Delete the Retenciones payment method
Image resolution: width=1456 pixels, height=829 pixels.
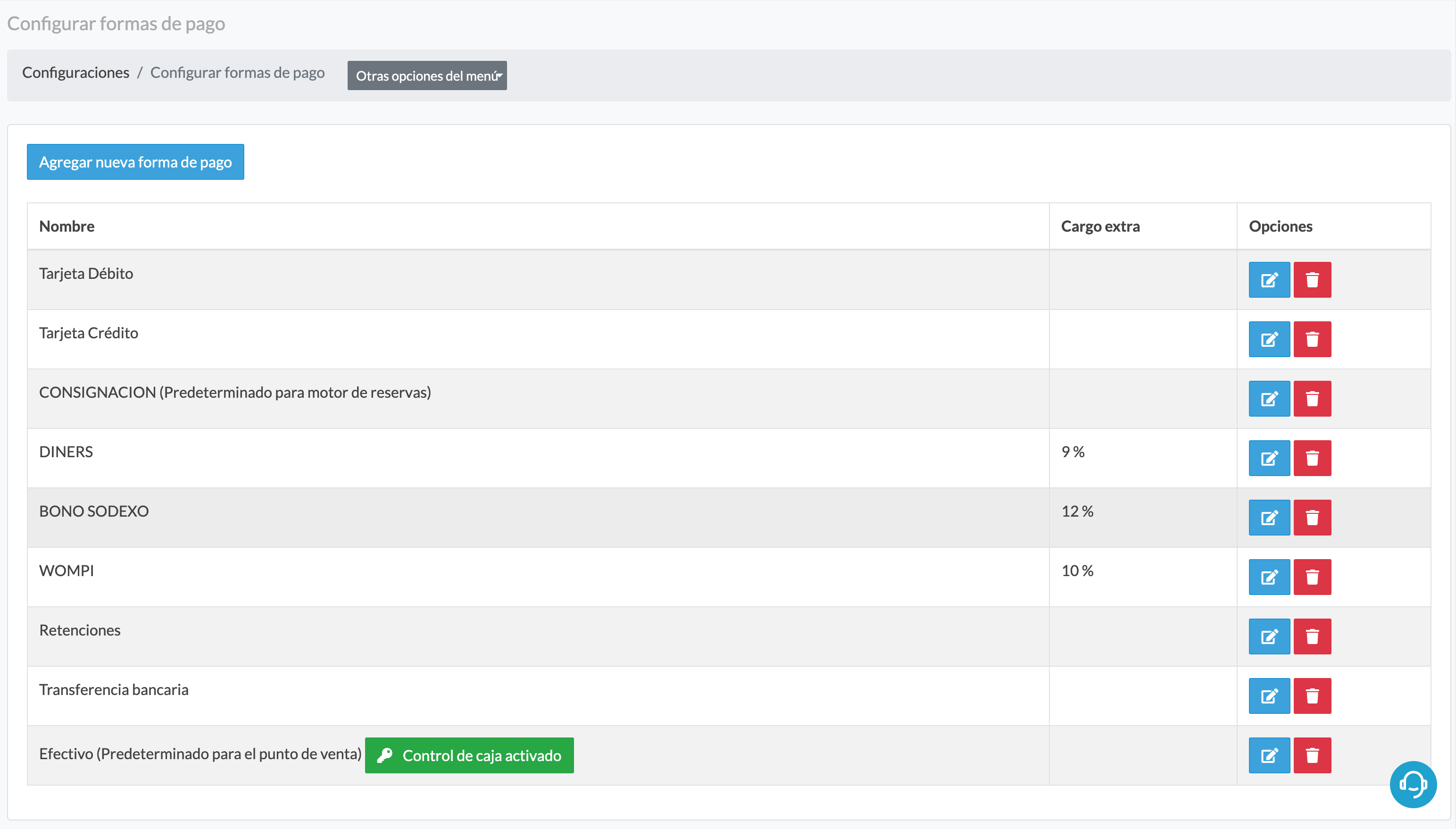1312,636
